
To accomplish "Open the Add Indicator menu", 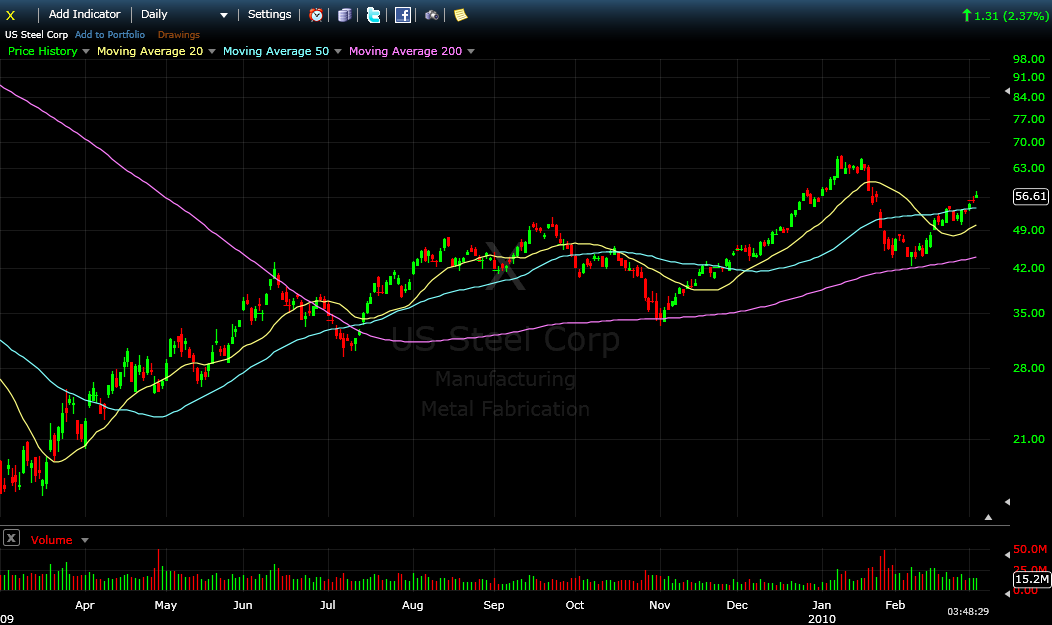I will point(85,14).
